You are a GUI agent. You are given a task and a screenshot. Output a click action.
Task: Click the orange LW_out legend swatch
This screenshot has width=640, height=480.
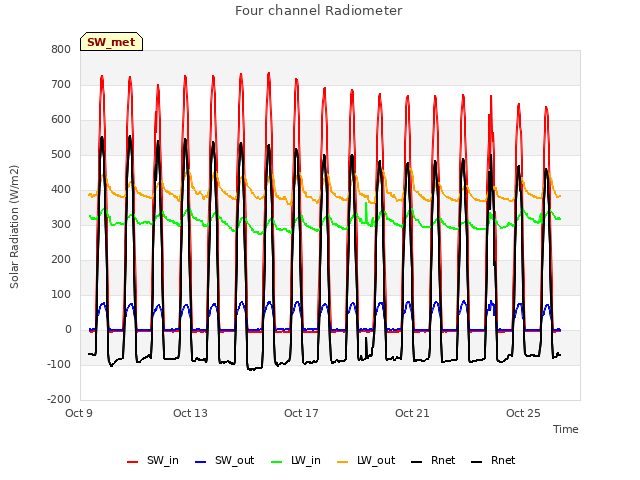[343, 462]
